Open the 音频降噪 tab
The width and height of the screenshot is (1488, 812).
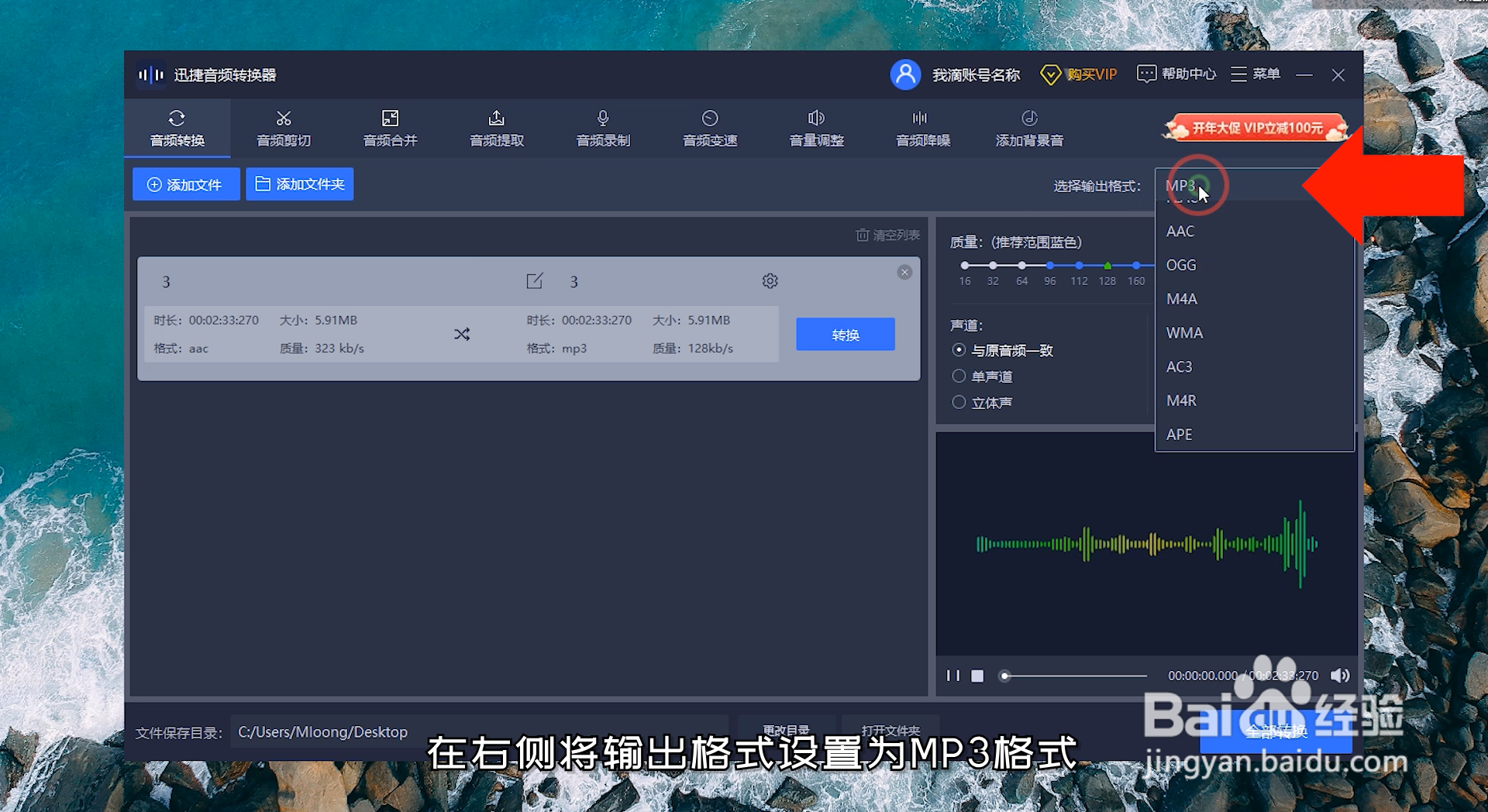click(923, 129)
